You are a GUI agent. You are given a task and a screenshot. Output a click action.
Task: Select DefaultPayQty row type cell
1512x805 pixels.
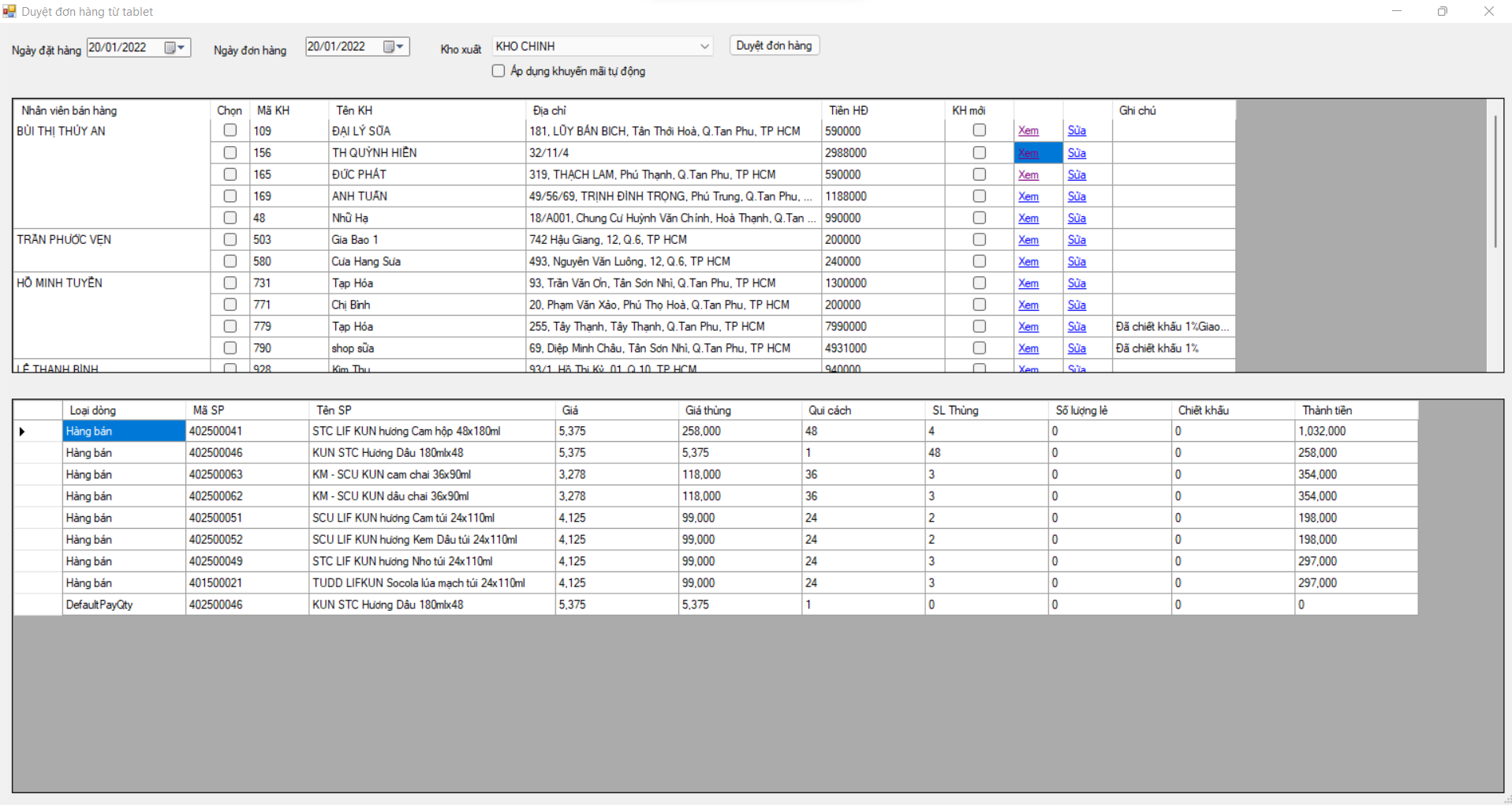(x=124, y=605)
